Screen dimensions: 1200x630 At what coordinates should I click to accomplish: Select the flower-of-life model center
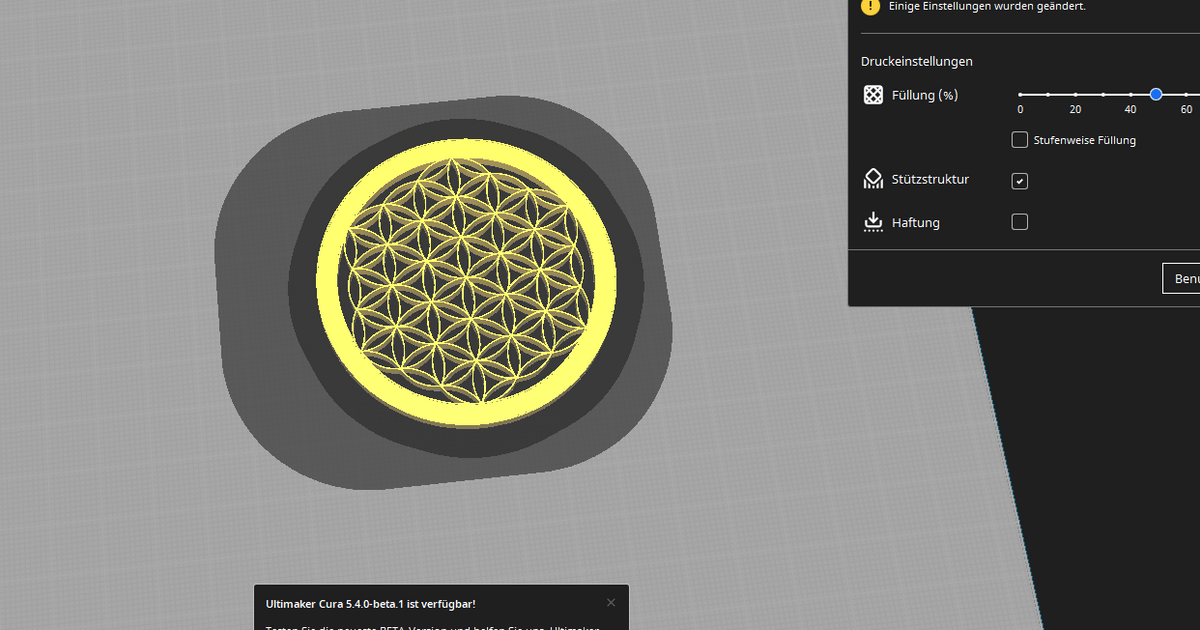(x=464, y=281)
